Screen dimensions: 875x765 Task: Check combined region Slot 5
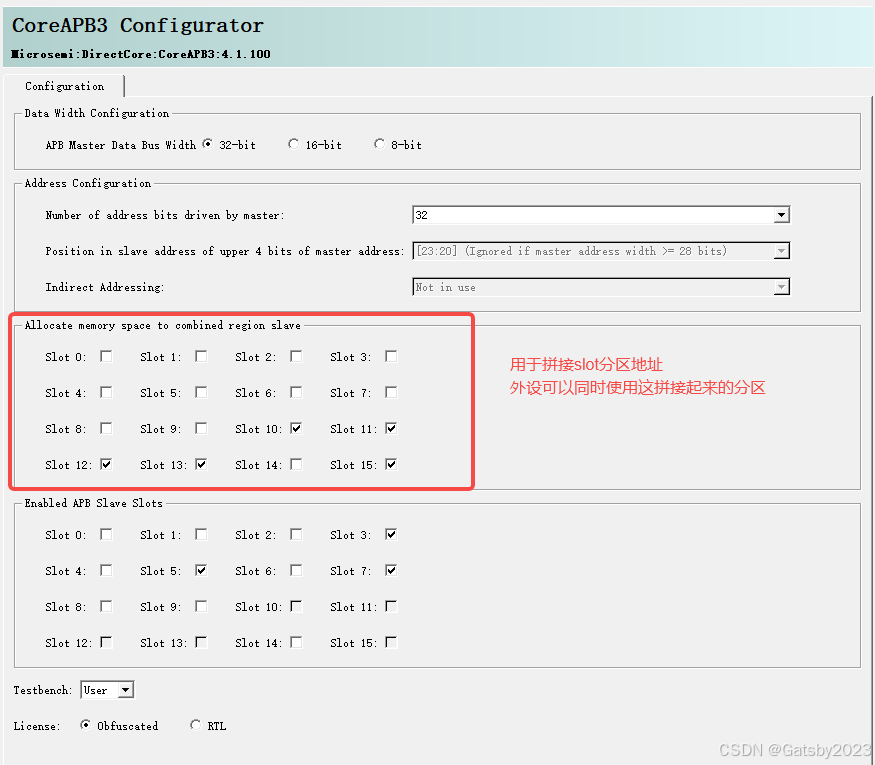pos(201,392)
